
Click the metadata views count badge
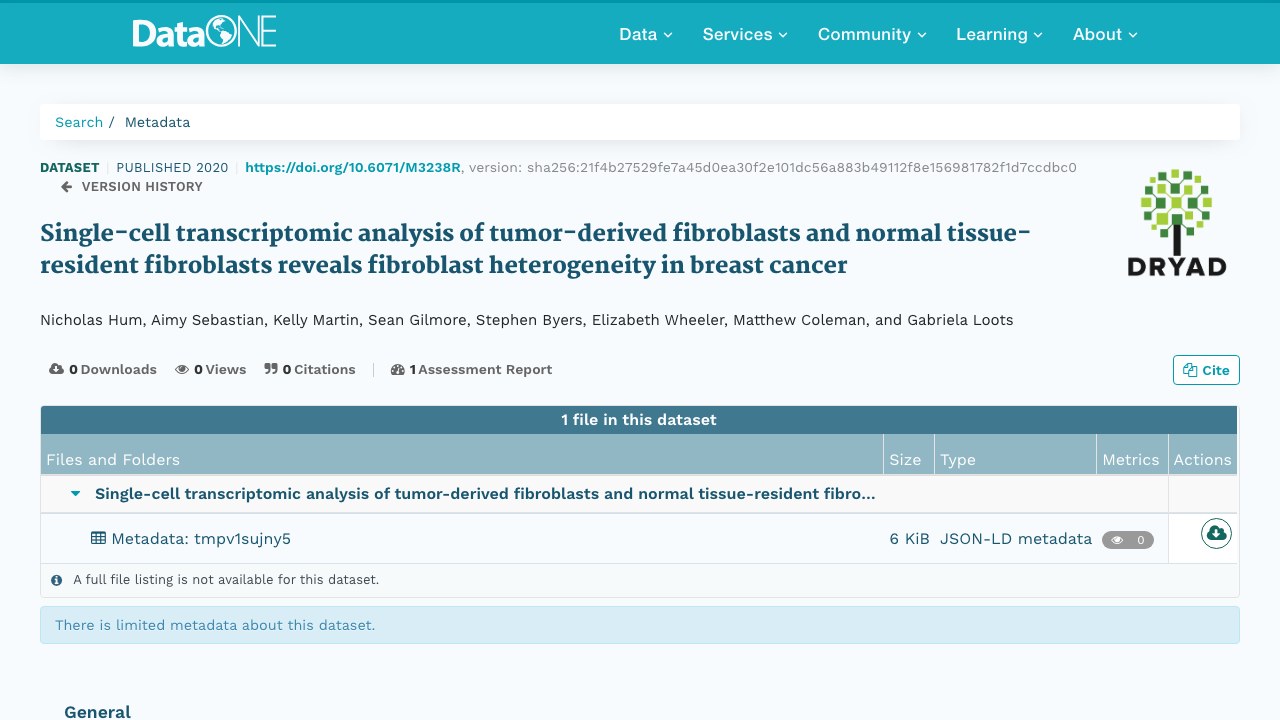[1128, 540]
